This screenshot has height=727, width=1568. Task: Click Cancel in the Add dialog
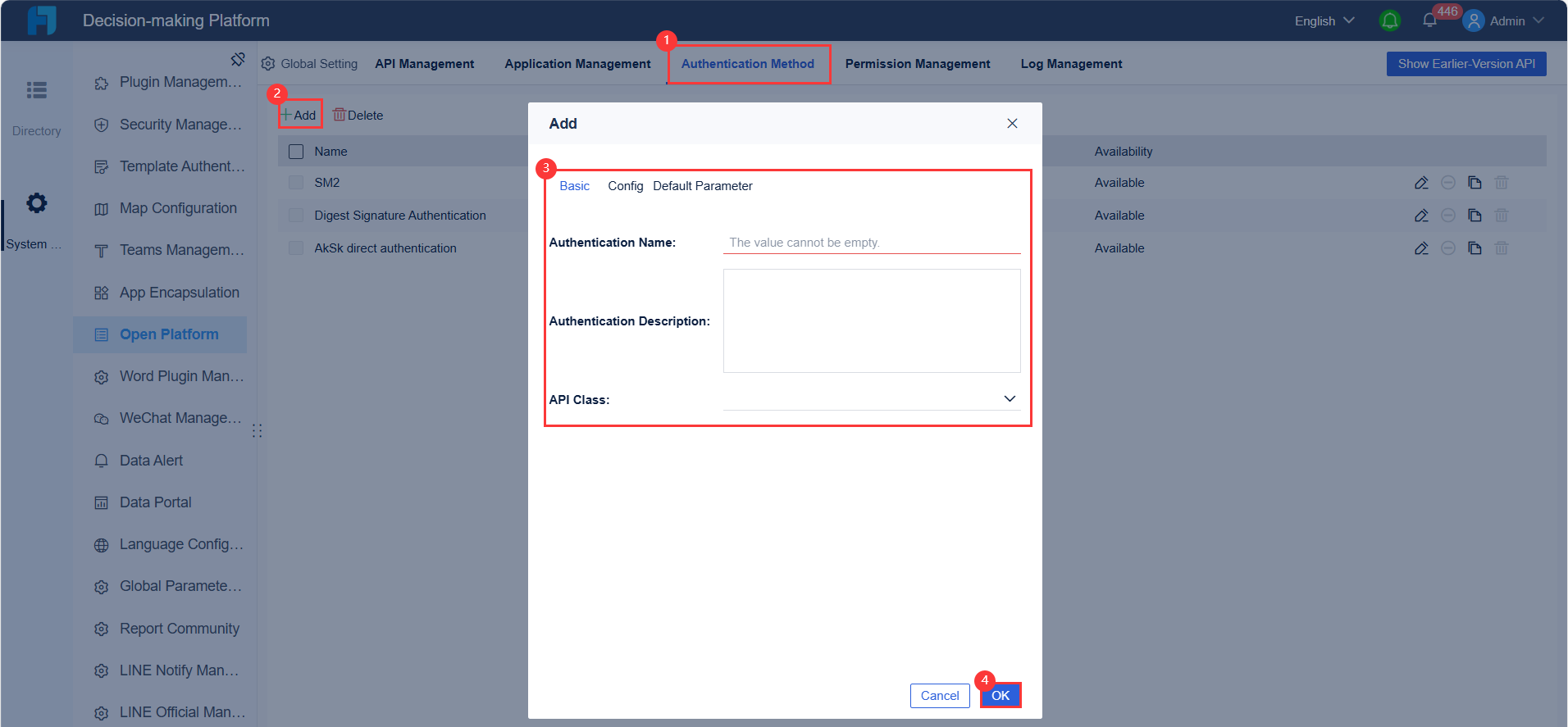940,696
